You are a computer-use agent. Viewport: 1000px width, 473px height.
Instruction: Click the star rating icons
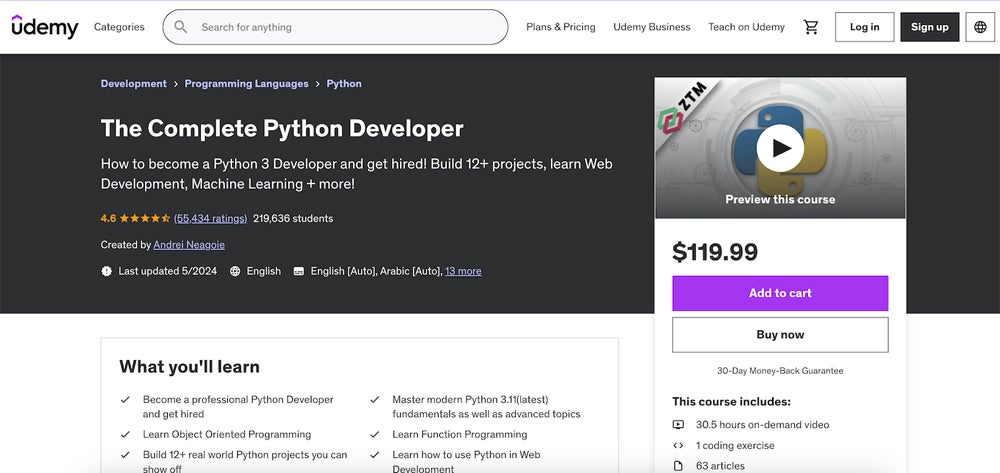point(145,218)
